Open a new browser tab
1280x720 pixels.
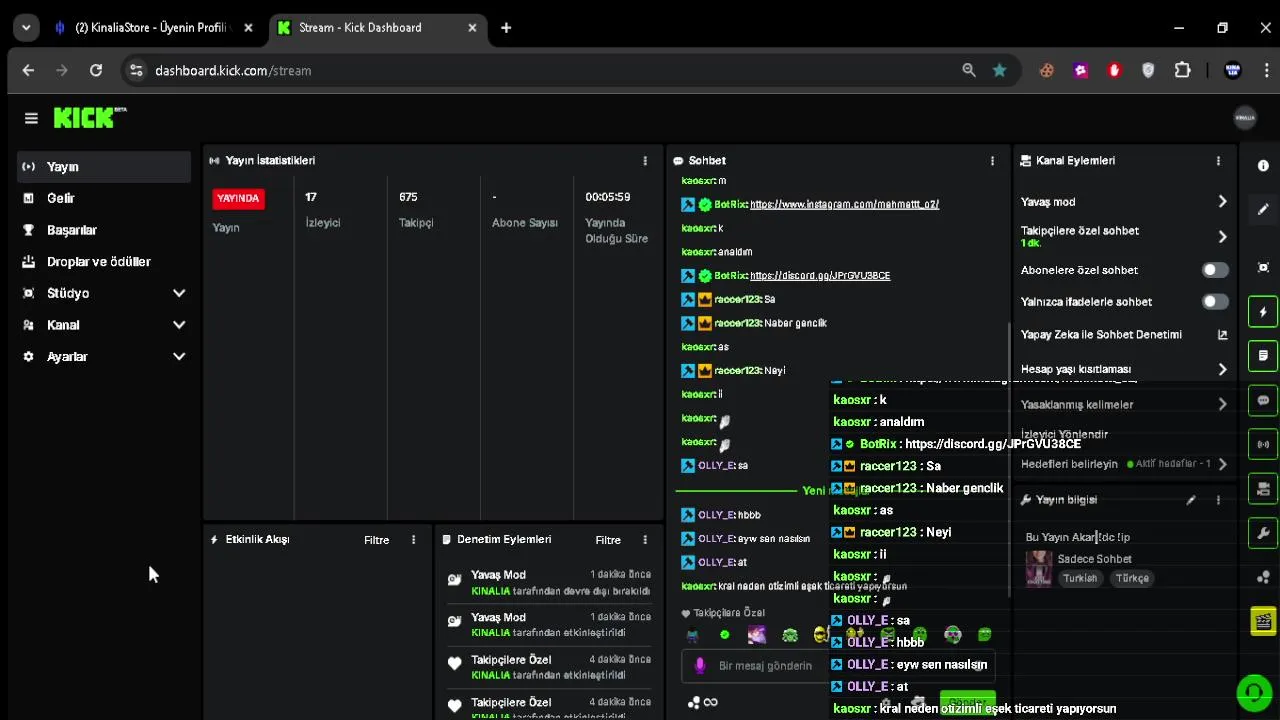[x=506, y=28]
